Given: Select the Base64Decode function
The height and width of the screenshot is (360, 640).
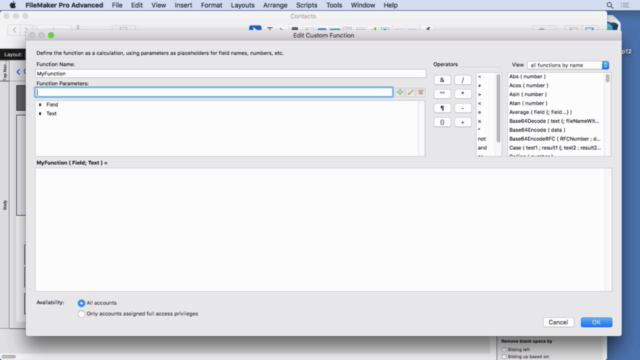Looking at the screenshot, I should (x=554, y=121).
